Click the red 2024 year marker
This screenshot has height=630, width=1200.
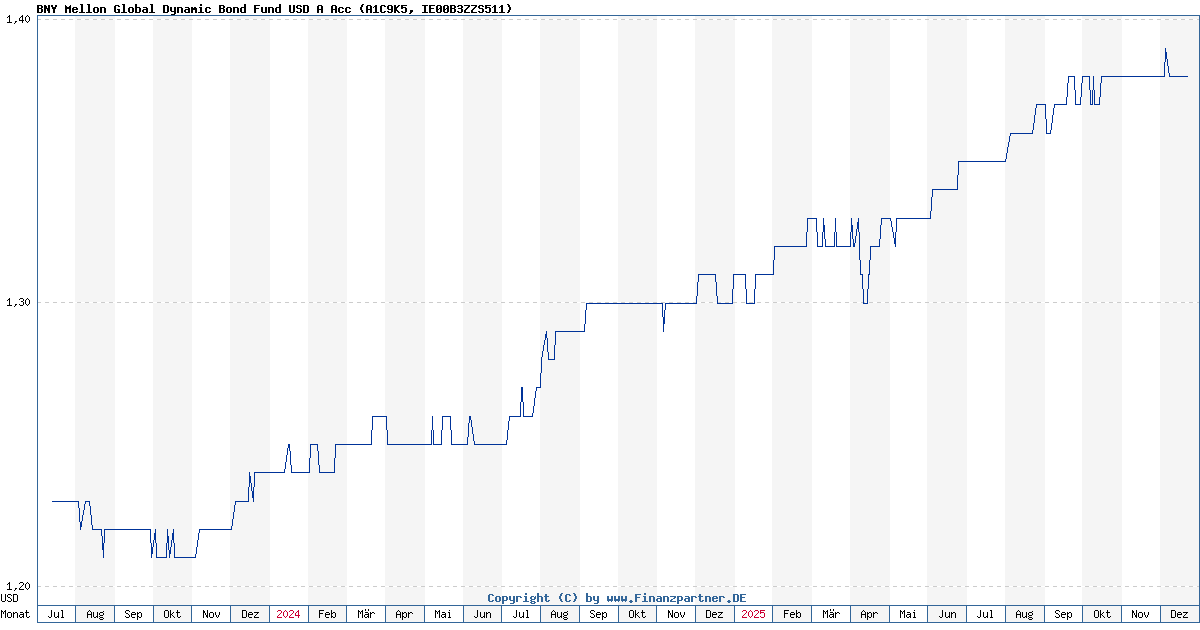287,613
